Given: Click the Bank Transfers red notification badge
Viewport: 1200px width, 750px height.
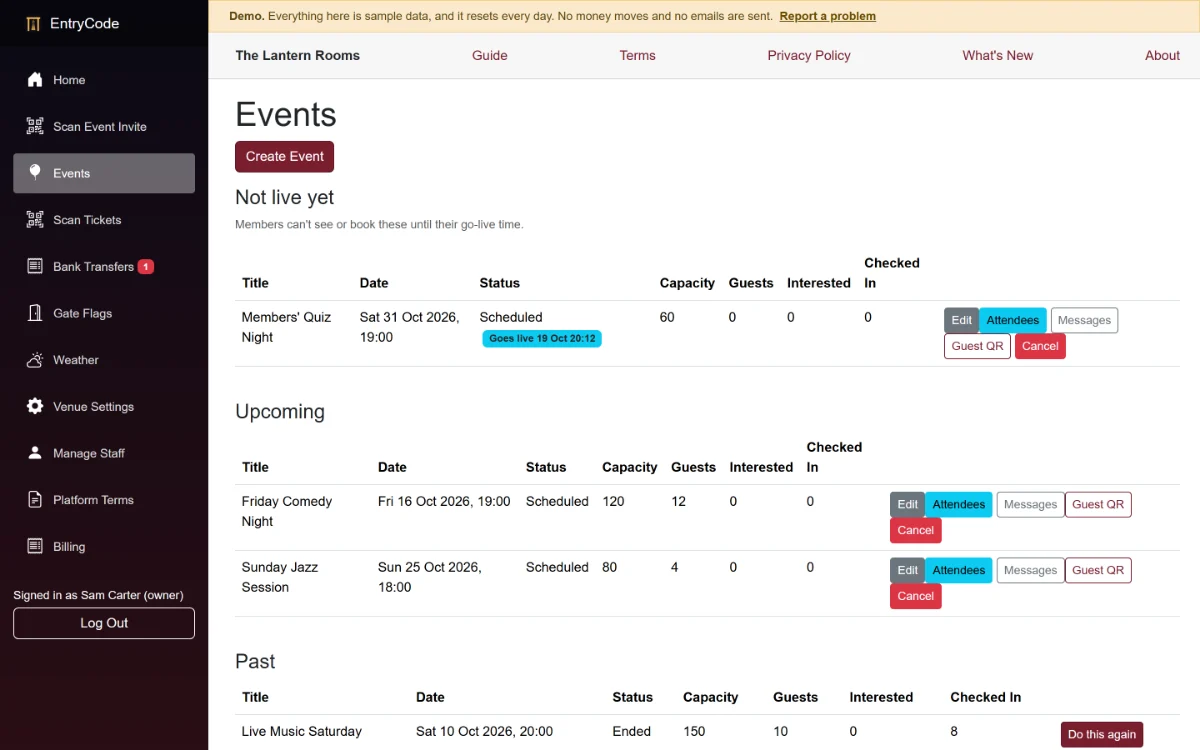Looking at the screenshot, I should pyautogui.click(x=146, y=267).
